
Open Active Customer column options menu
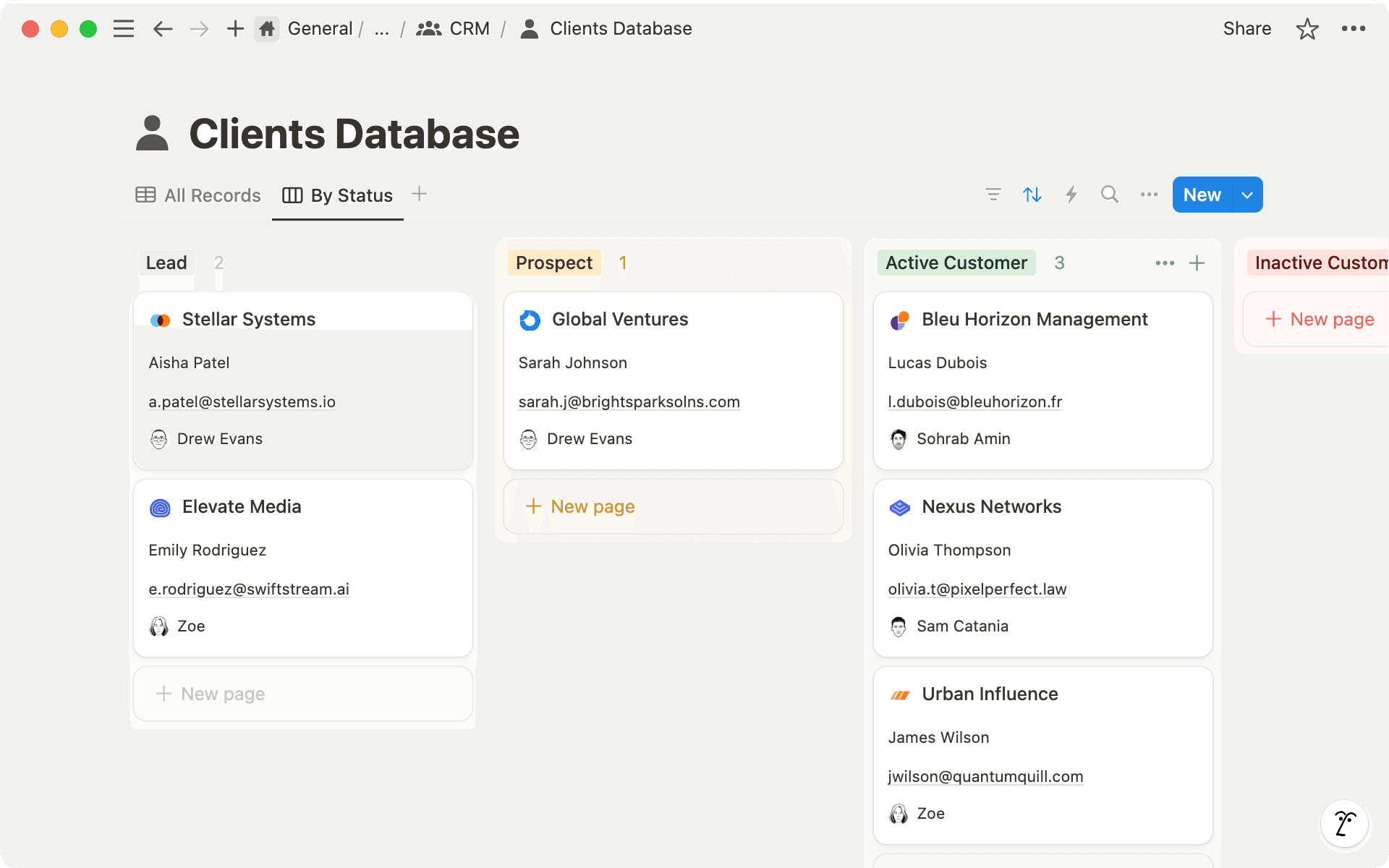1164,263
